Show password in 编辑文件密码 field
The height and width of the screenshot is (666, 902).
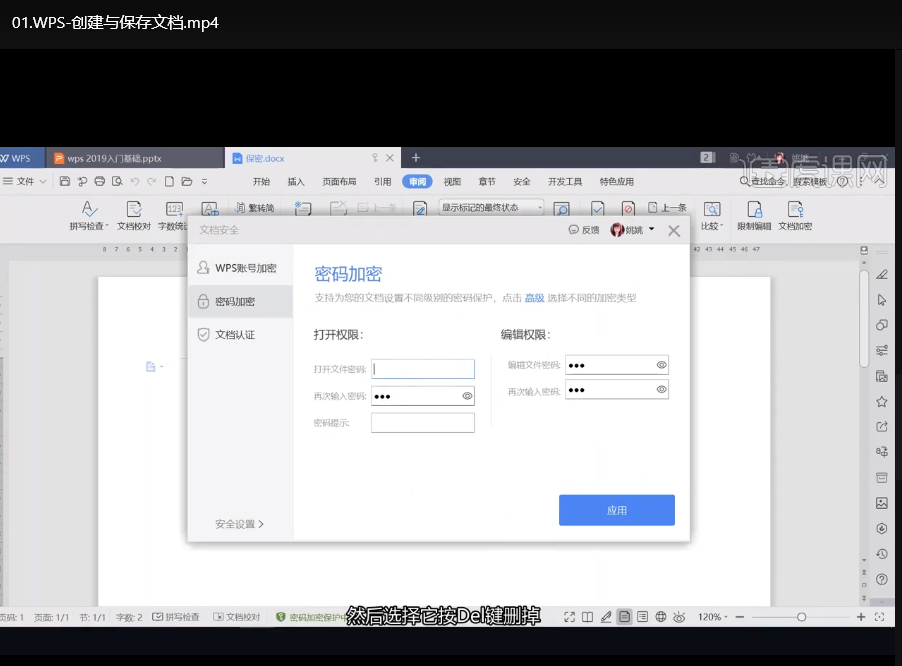point(662,365)
